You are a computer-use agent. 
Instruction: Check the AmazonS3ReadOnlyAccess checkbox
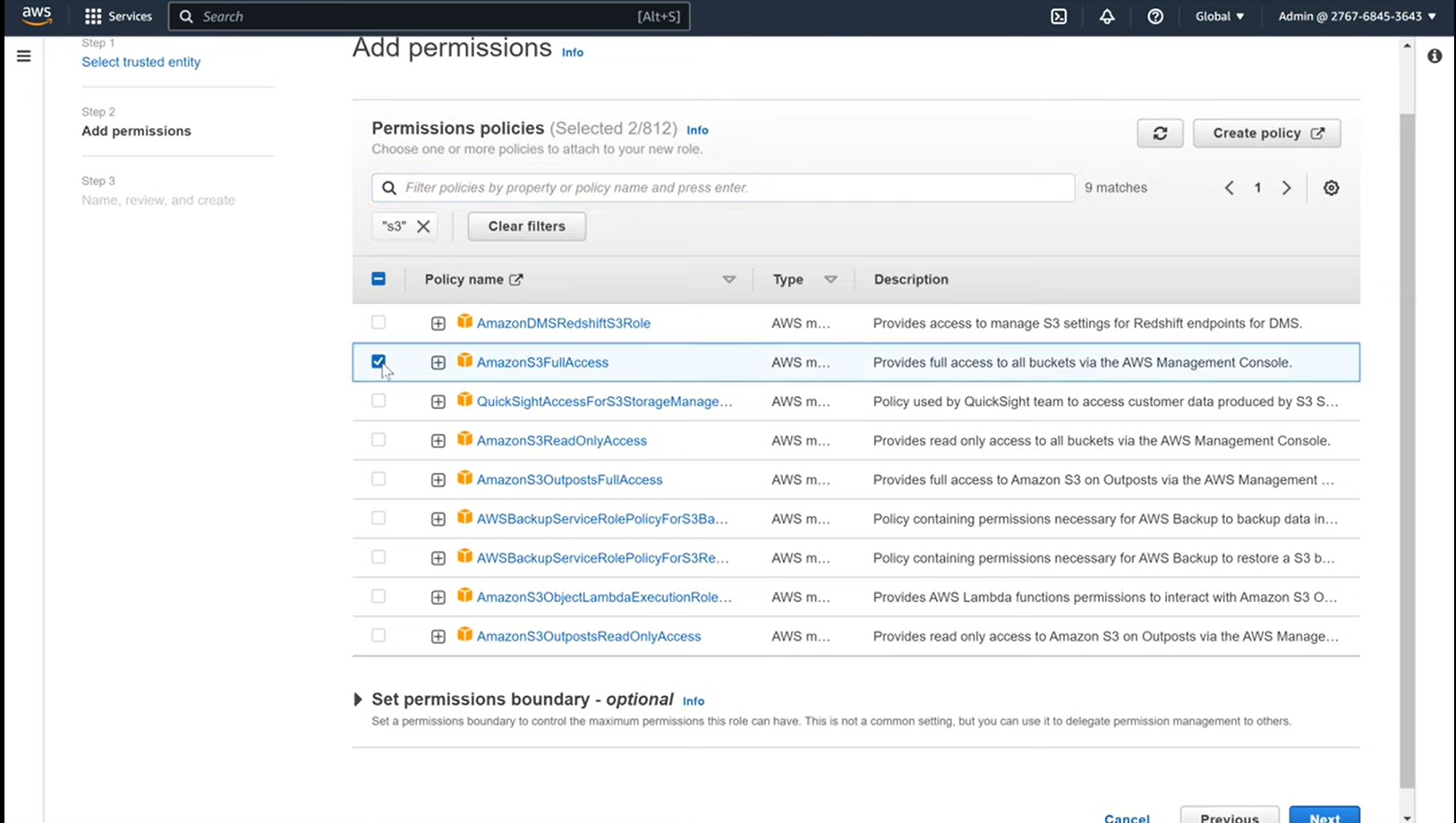point(379,440)
